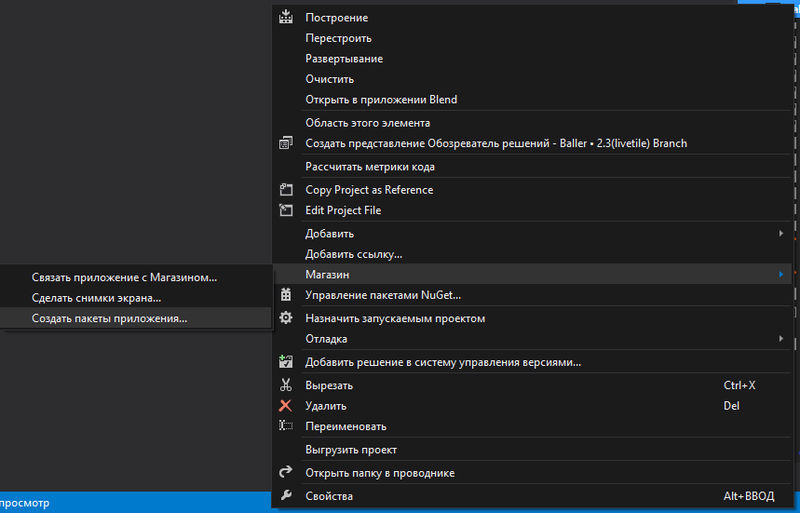Click the Ctrl+X shortcut text
The width and height of the screenshot is (800, 513).
pyautogui.click(x=739, y=385)
